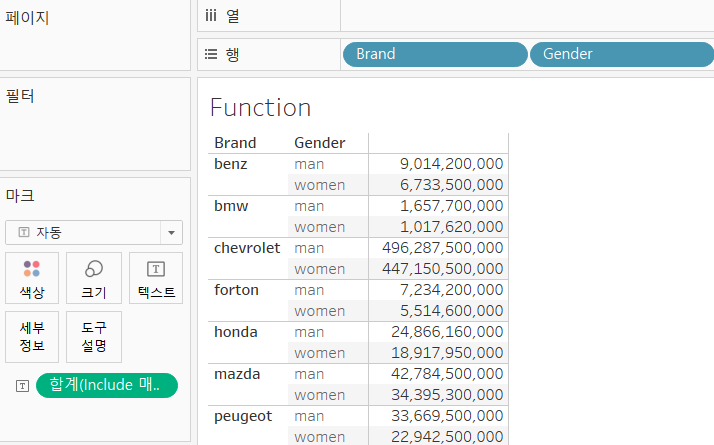
Task: Open the mark type dropdown showing 자동
Action: point(94,233)
